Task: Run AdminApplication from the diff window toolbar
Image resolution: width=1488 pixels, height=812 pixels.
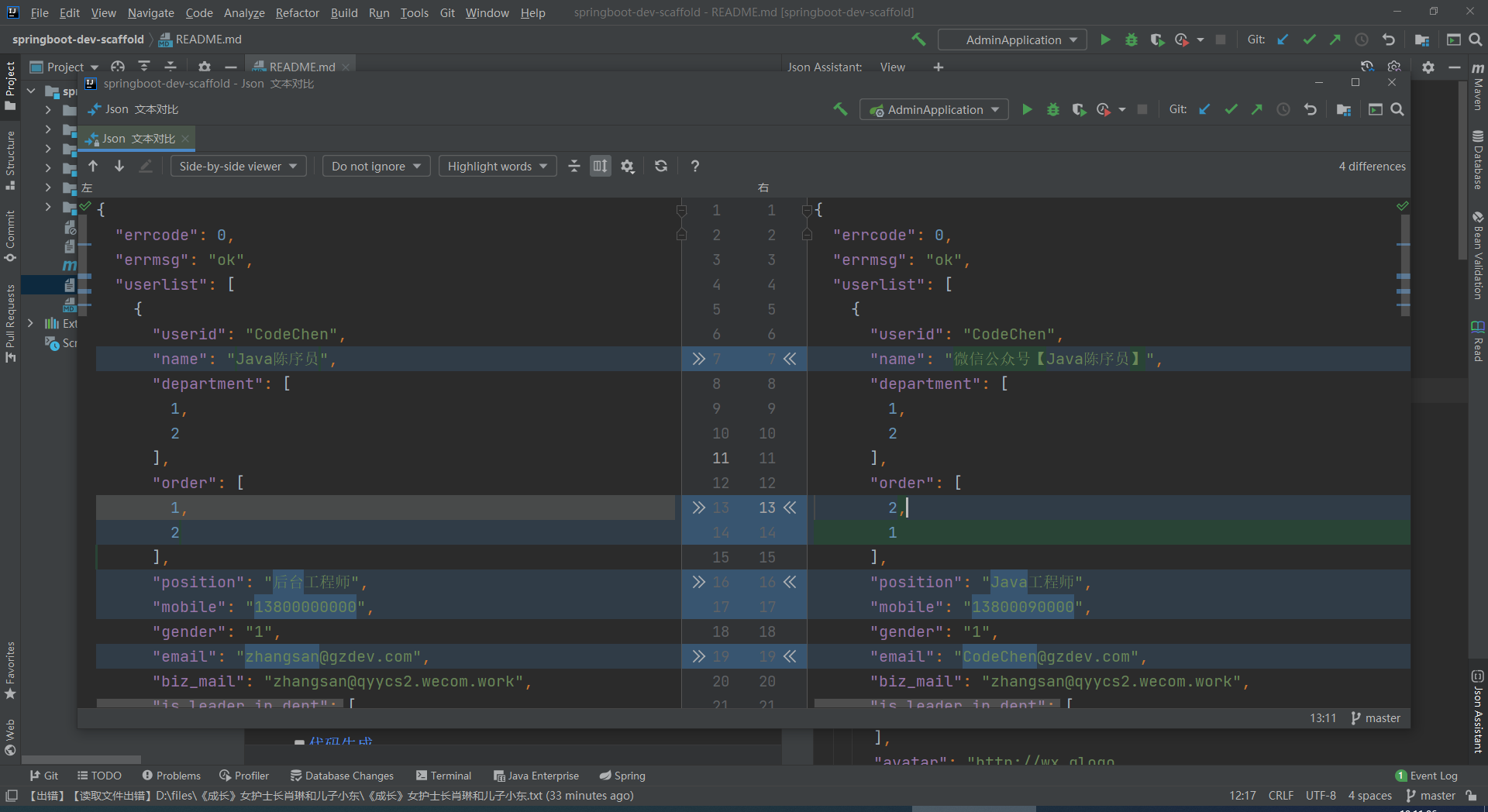Action: coord(1027,110)
